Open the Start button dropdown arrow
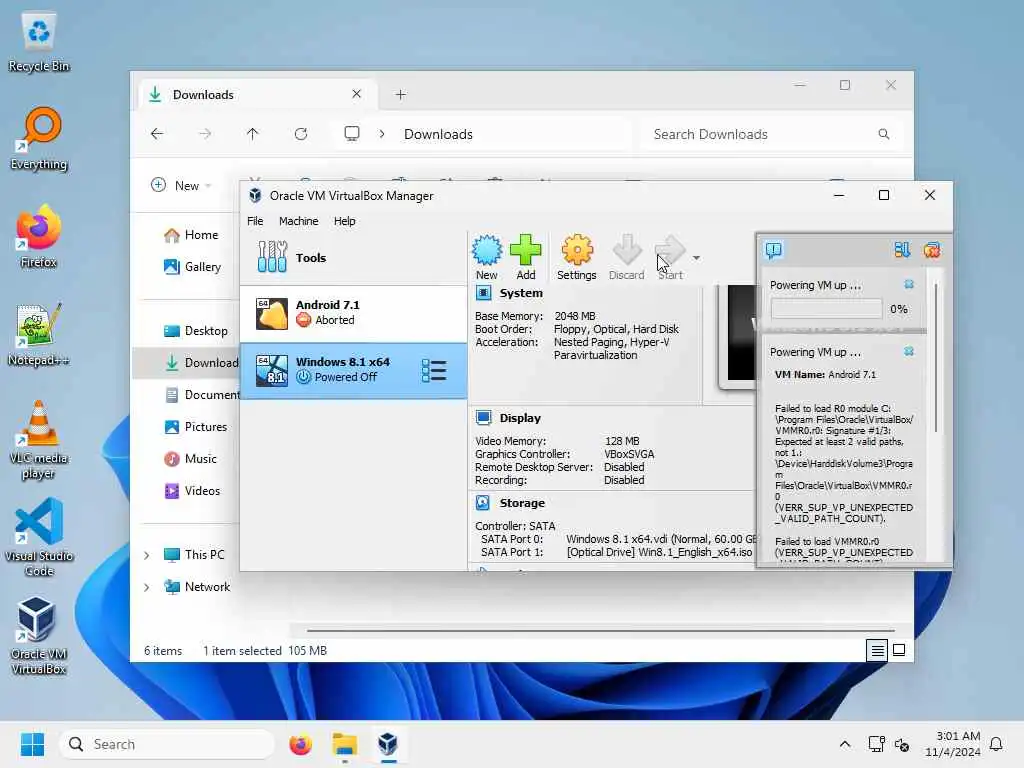The image size is (1024, 768). 696,258
